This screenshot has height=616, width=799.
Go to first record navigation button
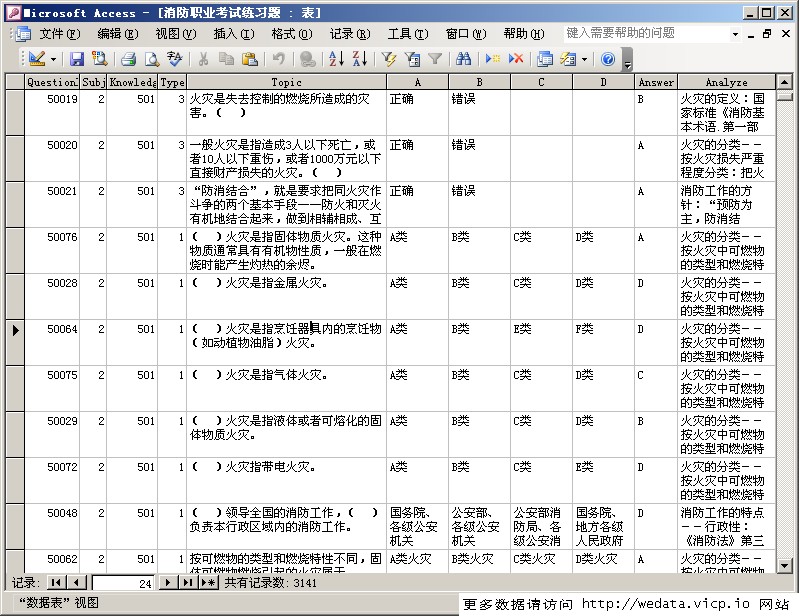point(57,583)
